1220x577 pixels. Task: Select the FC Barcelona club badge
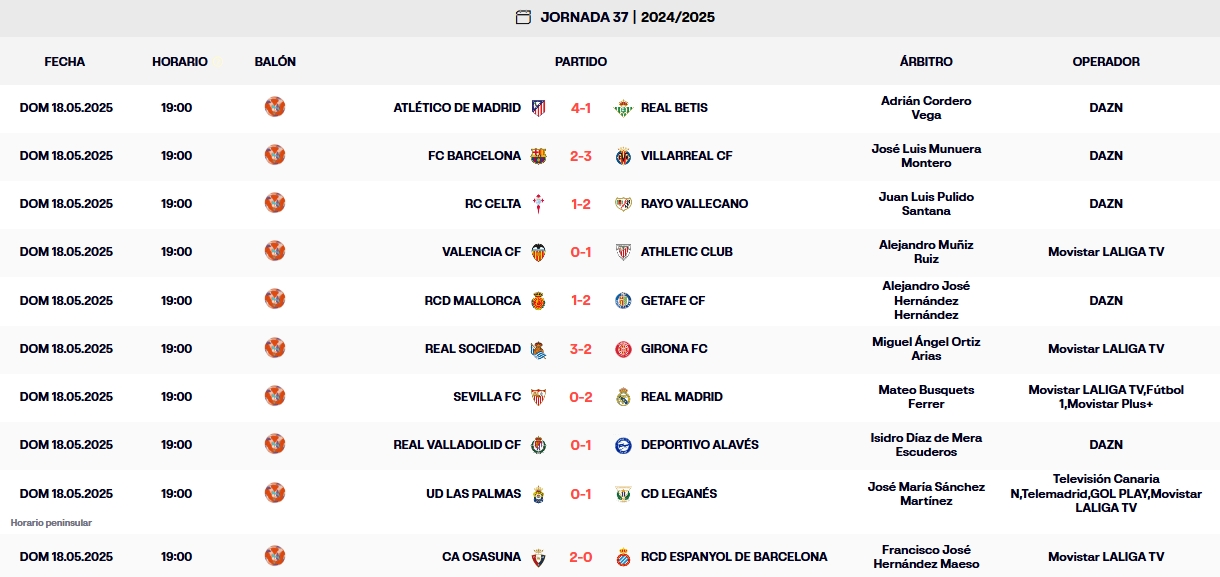(x=541, y=155)
